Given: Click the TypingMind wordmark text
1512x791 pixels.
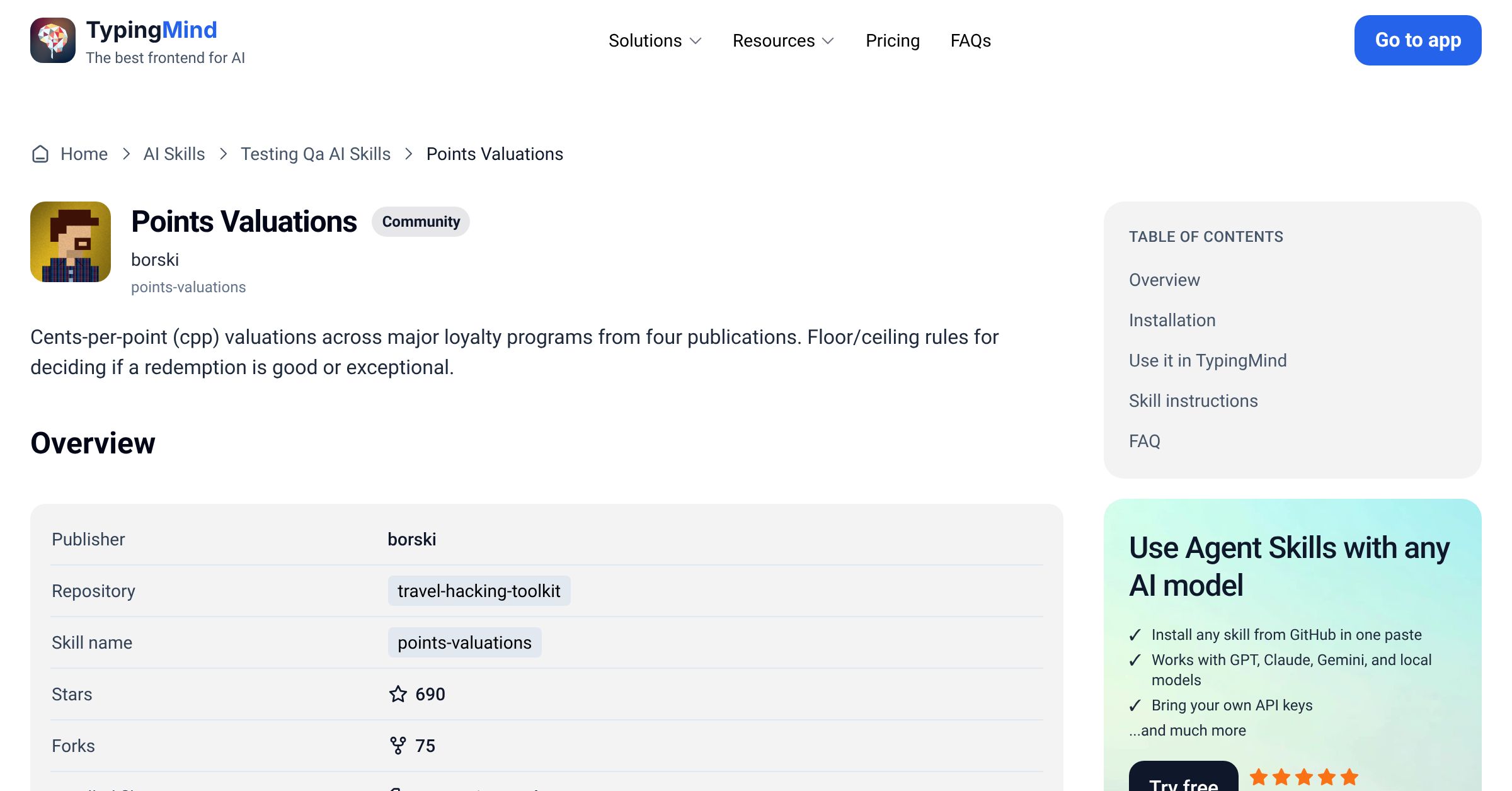Looking at the screenshot, I should (152, 30).
